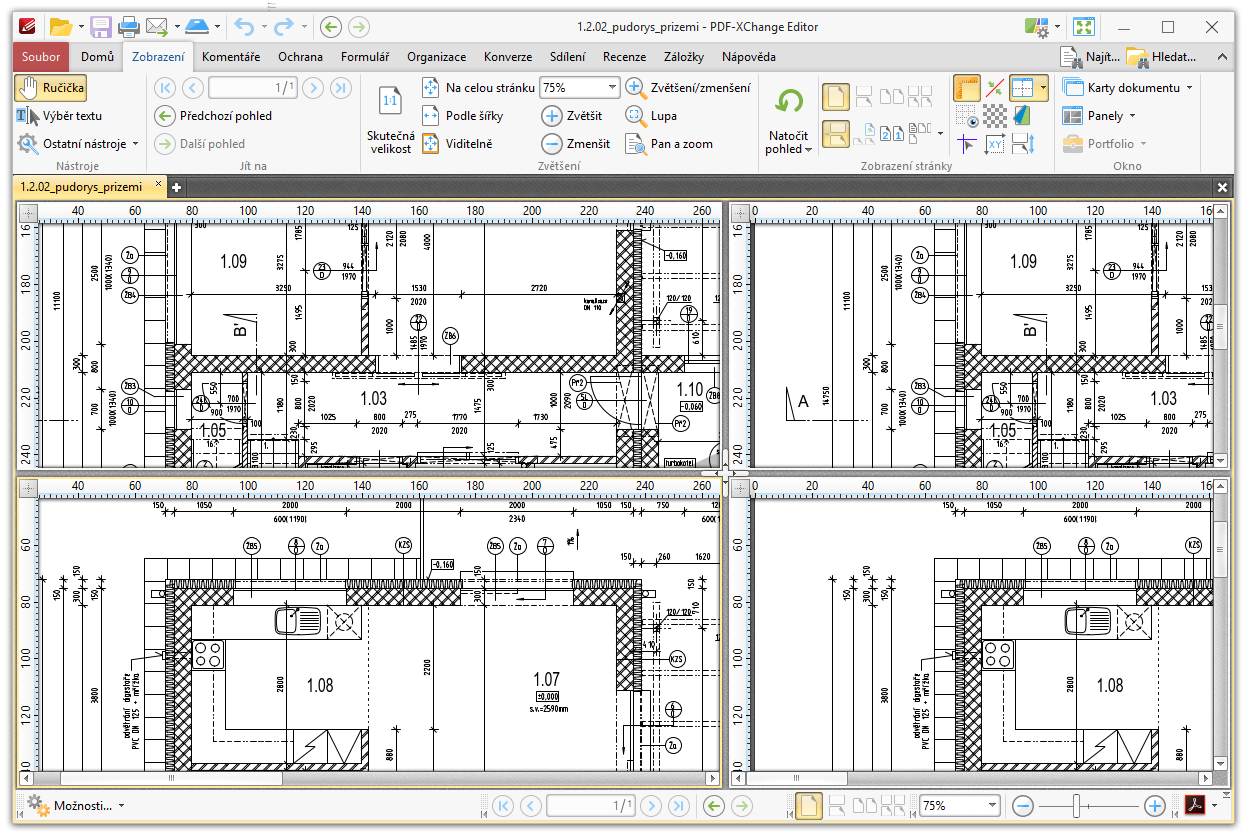This screenshot has height=837, width=1246.
Task: Add a new document tab with plus
Action: click(176, 187)
